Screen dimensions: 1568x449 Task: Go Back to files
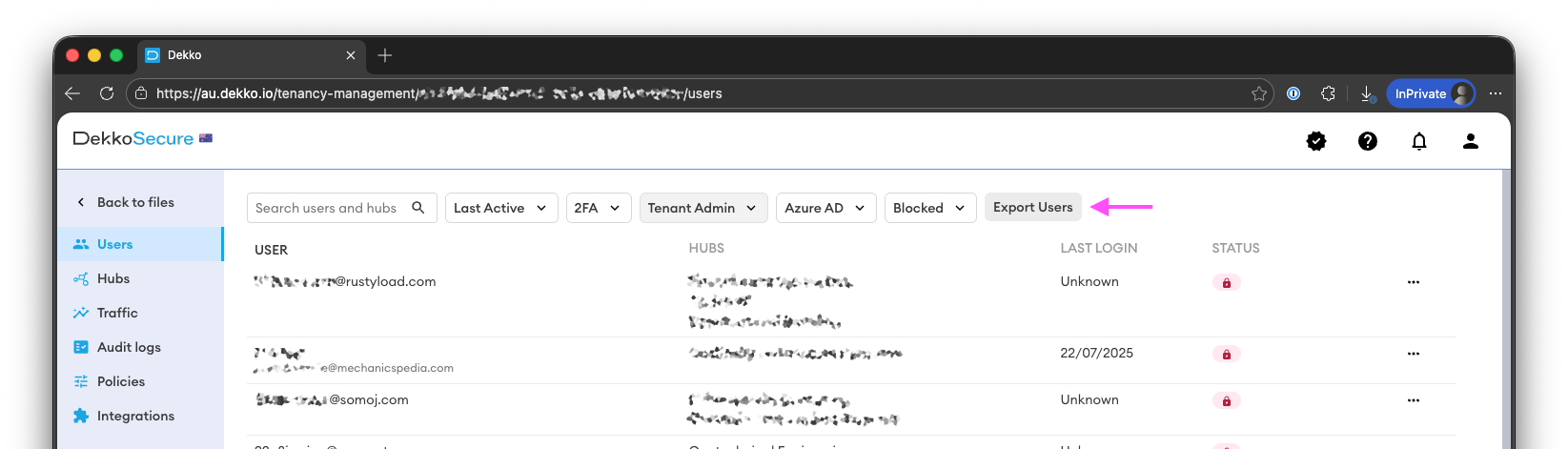click(125, 202)
